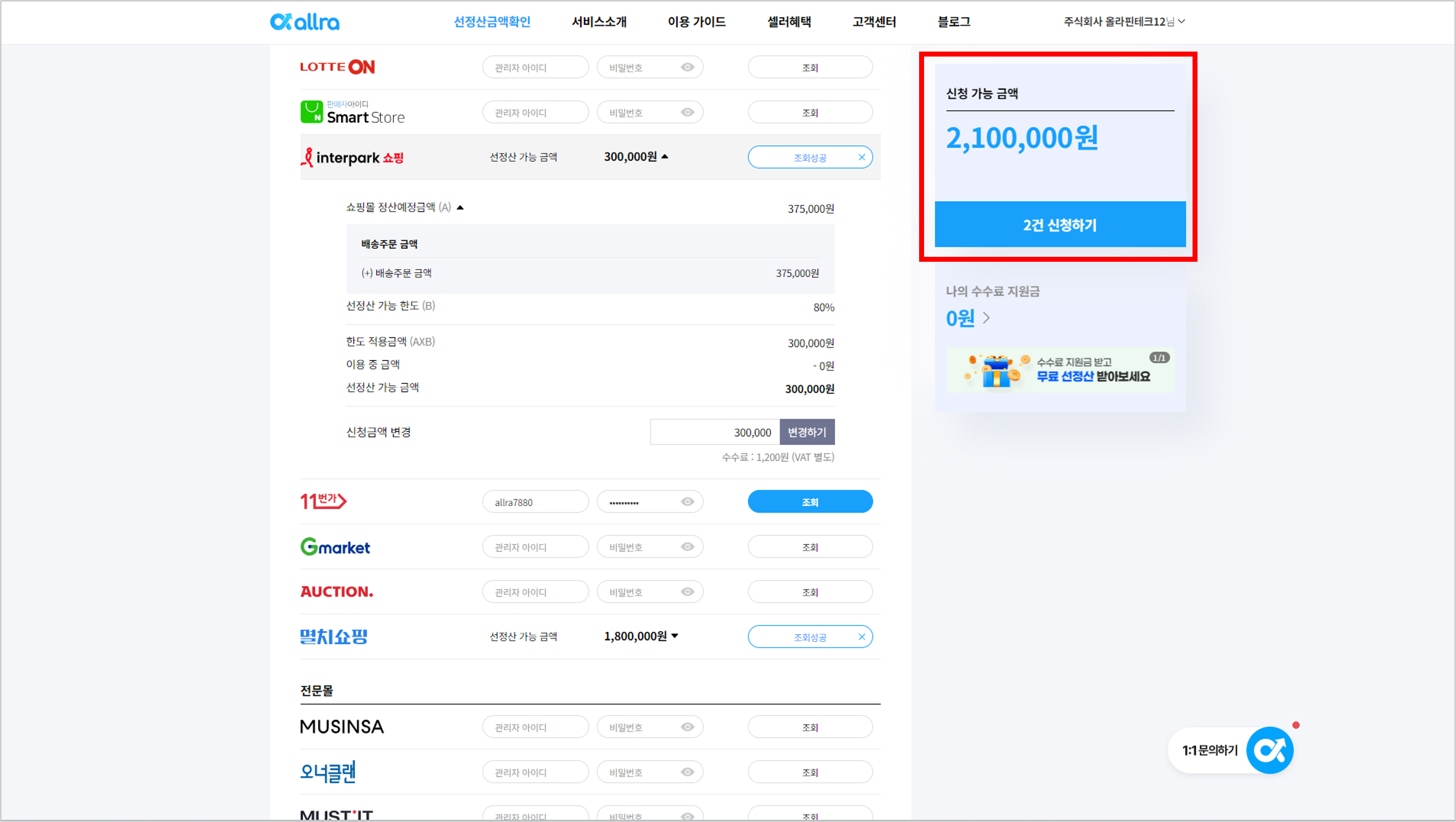The width and height of the screenshot is (1456, 822).
Task: Click 조회 button for Smart Store
Action: tap(810, 112)
